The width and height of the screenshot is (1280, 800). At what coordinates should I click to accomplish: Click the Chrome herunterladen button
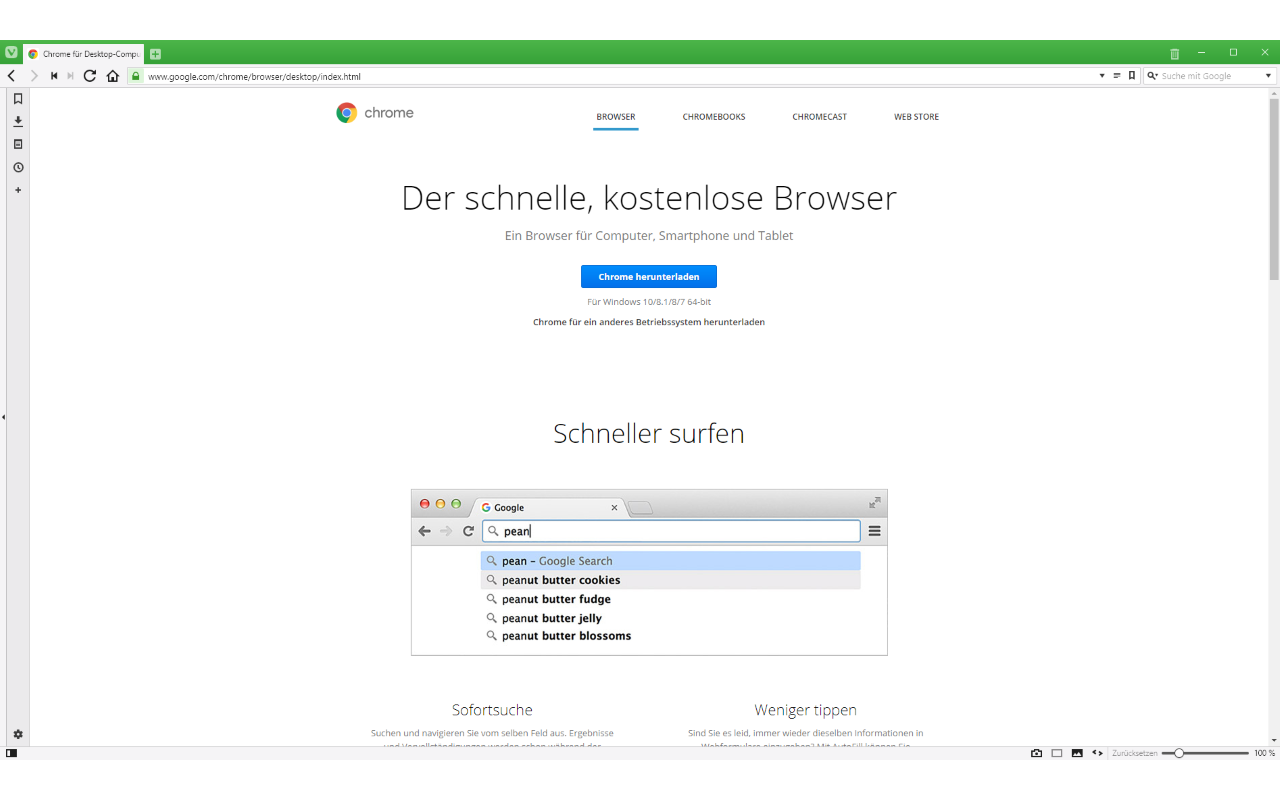click(649, 276)
